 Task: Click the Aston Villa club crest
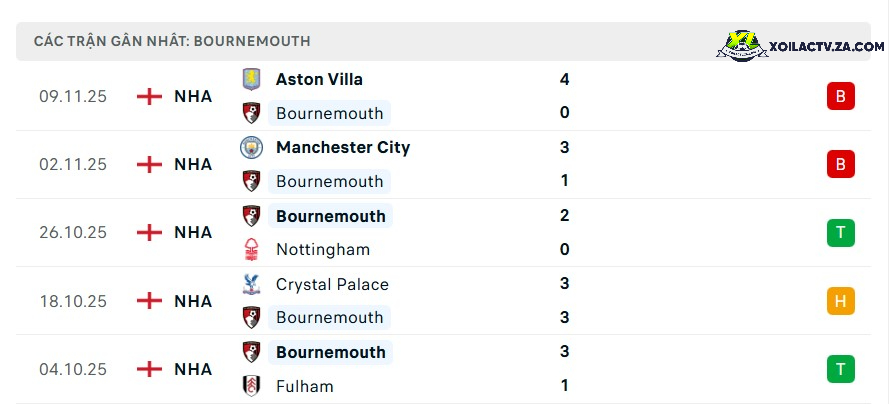point(251,79)
